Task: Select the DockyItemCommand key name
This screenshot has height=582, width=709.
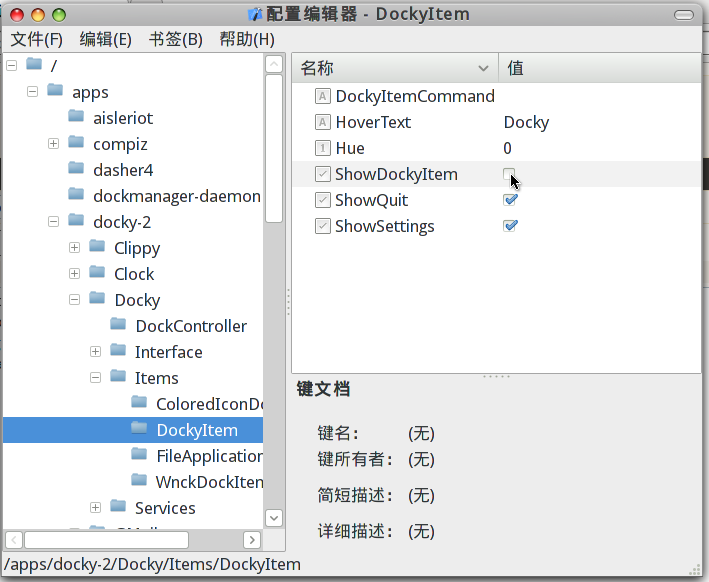Action: tap(415, 96)
